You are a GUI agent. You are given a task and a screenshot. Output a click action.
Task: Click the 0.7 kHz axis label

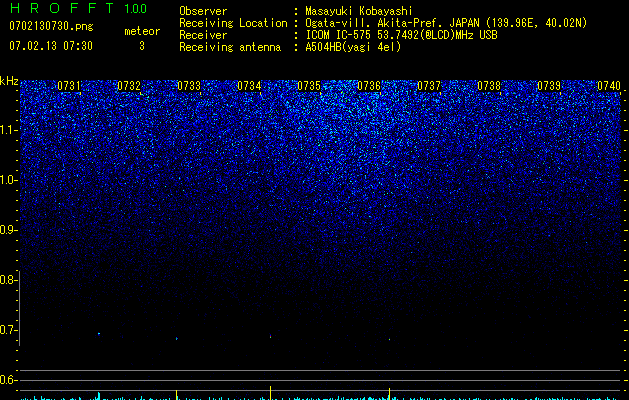point(8,330)
